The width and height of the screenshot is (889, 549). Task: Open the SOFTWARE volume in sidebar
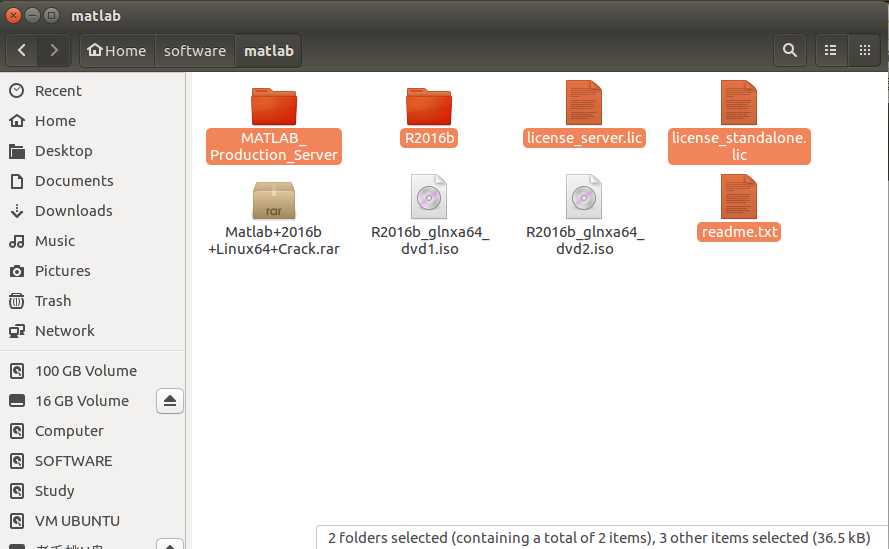click(x=93, y=461)
